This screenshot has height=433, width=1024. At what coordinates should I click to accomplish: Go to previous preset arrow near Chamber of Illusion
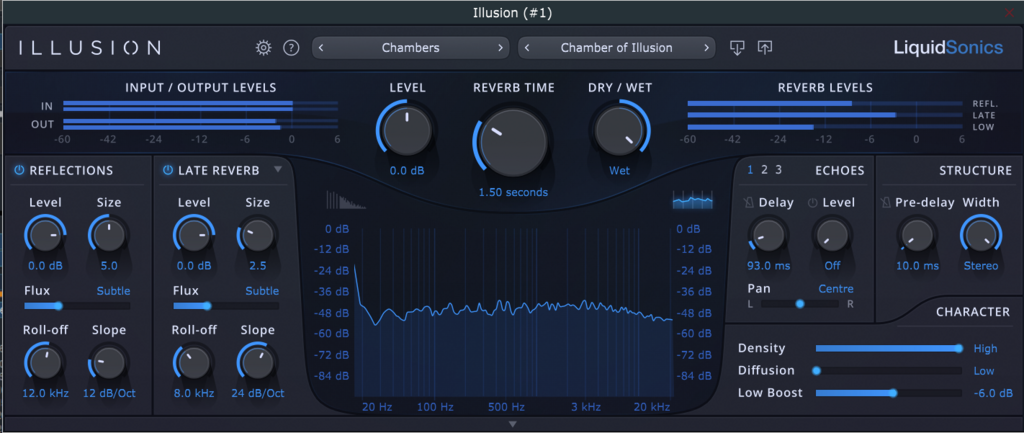(527, 48)
